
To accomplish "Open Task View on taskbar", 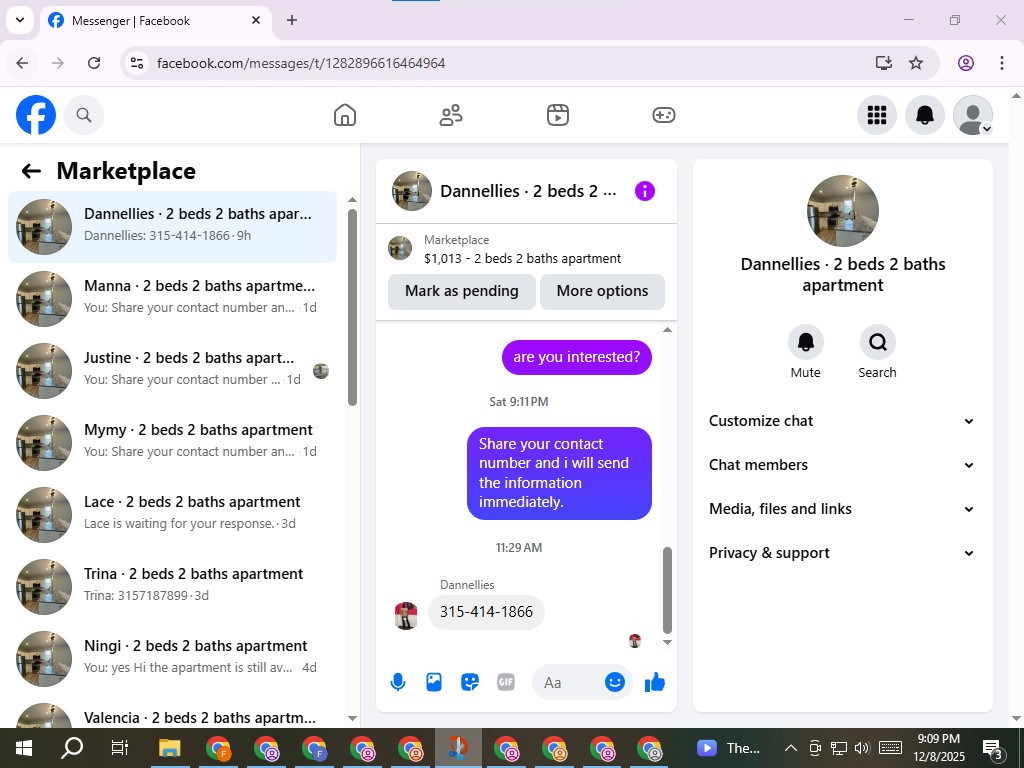I will (x=120, y=748).
